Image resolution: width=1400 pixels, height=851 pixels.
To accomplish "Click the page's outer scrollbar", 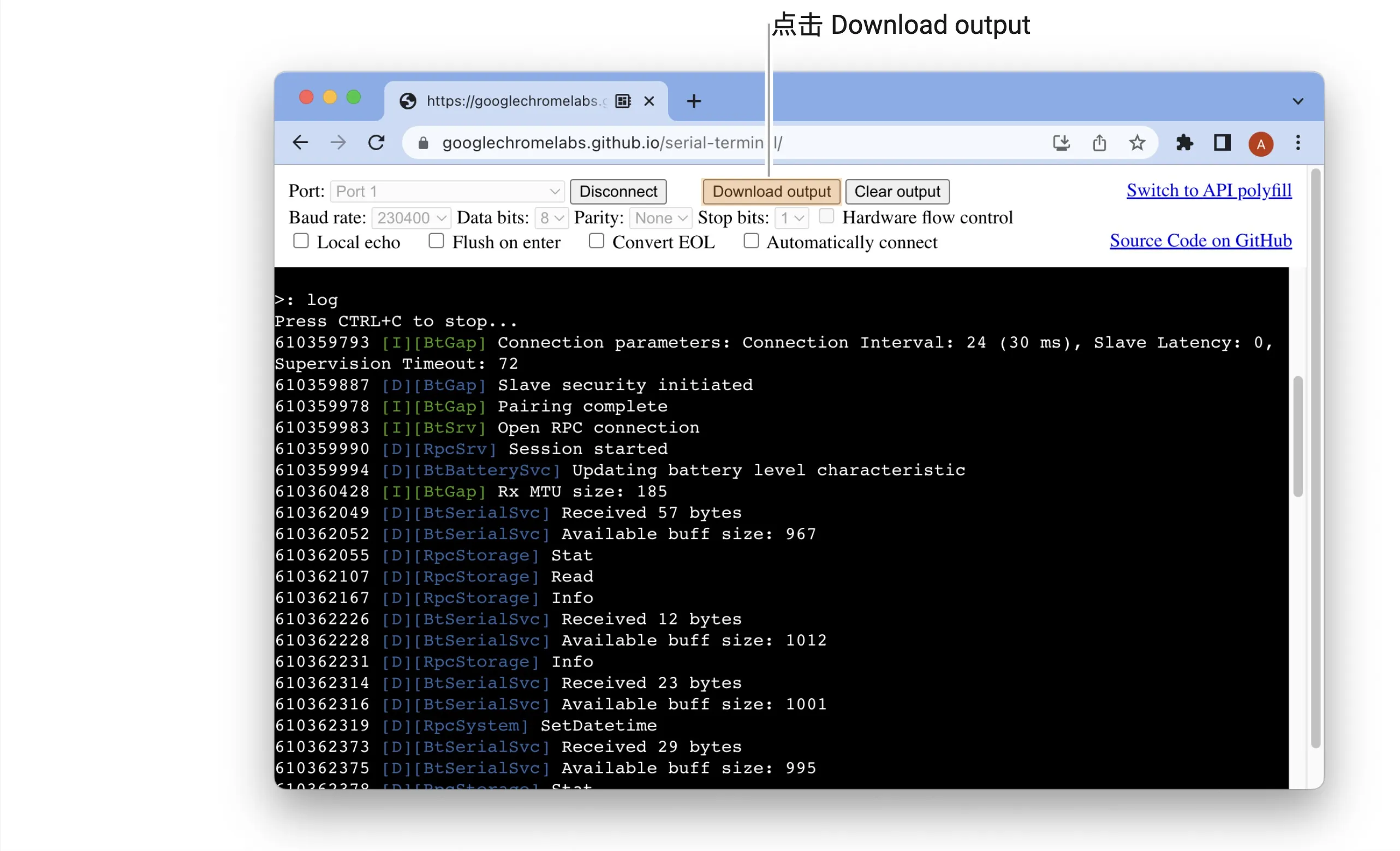I will (x=1315, y=459).
